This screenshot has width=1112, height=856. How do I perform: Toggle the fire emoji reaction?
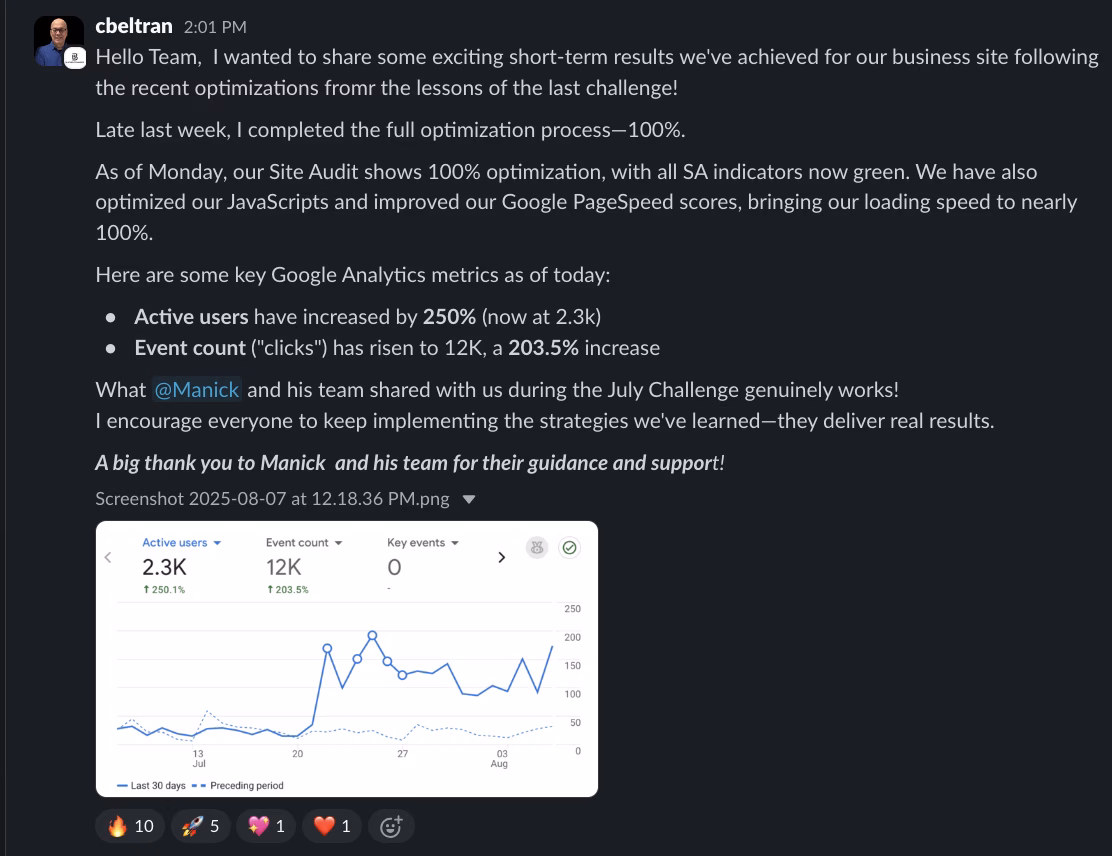pyautogui.click(x=130, y=826)
